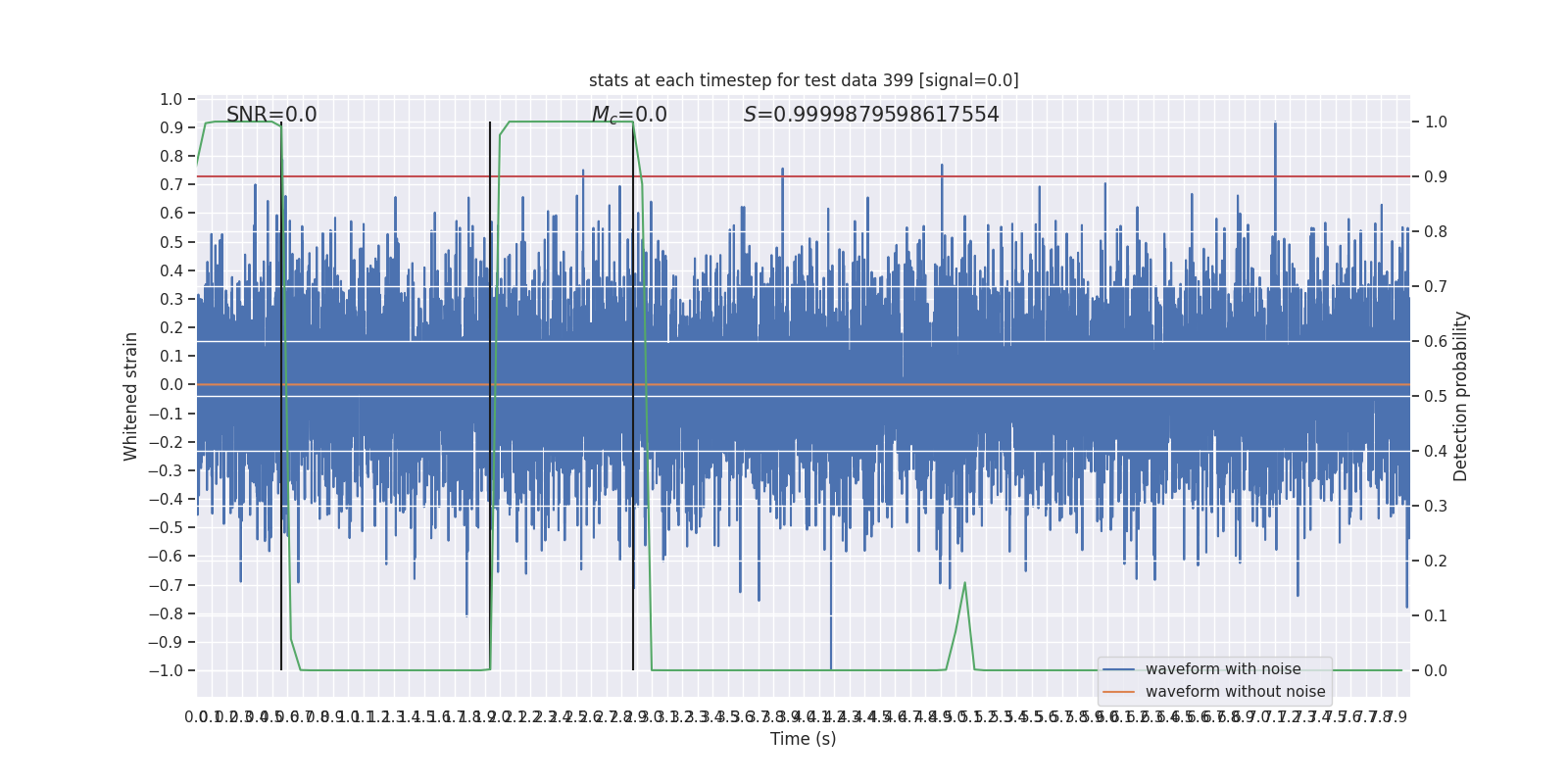The image size is (1568, 784).
Task: Select 'waveform with noise' legend entry
Action: (1223, 669)
